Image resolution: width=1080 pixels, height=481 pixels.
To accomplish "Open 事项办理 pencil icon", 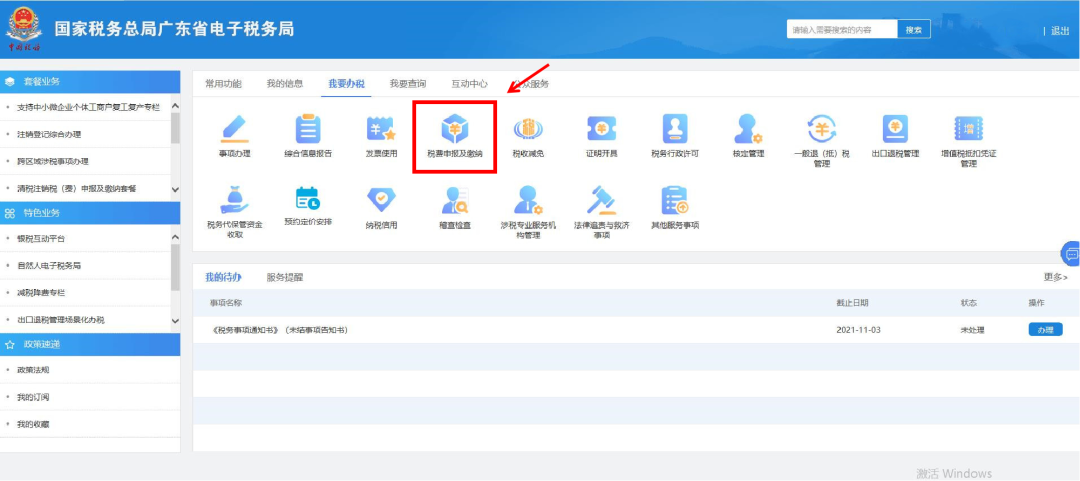I will click(x=234, y=129).
